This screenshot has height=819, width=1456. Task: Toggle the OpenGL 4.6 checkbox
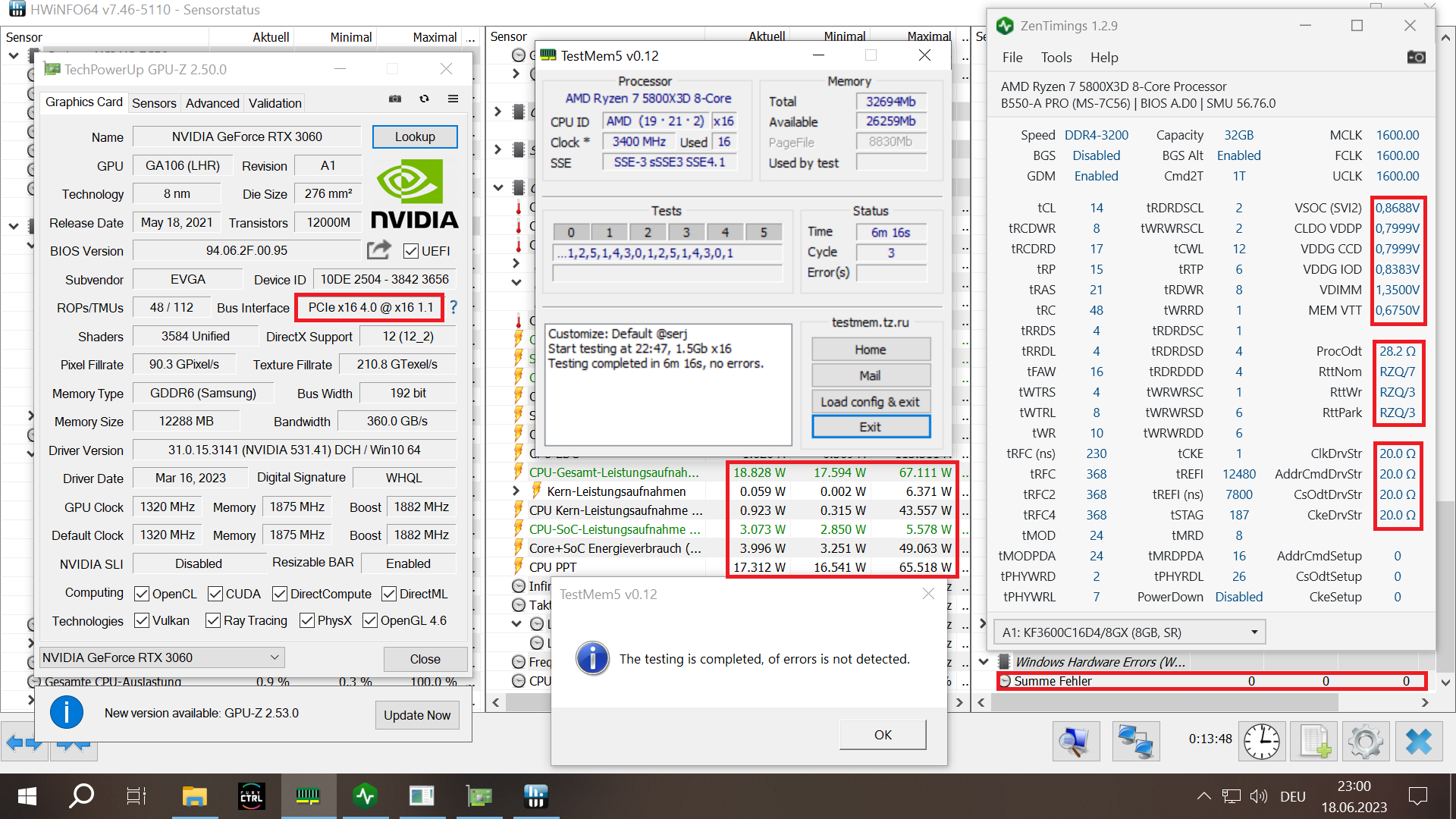click(370, 620)
